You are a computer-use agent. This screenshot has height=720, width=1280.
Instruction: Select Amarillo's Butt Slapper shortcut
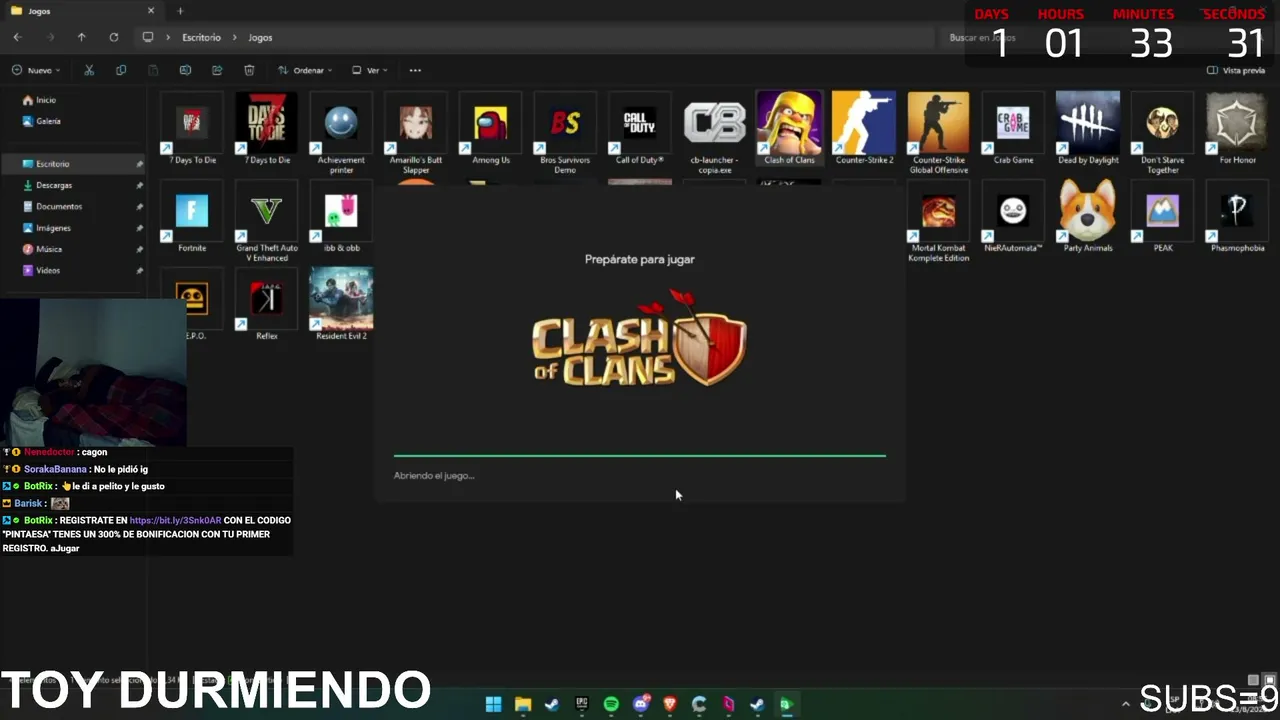pyautogui.click(x=415, y=134)
